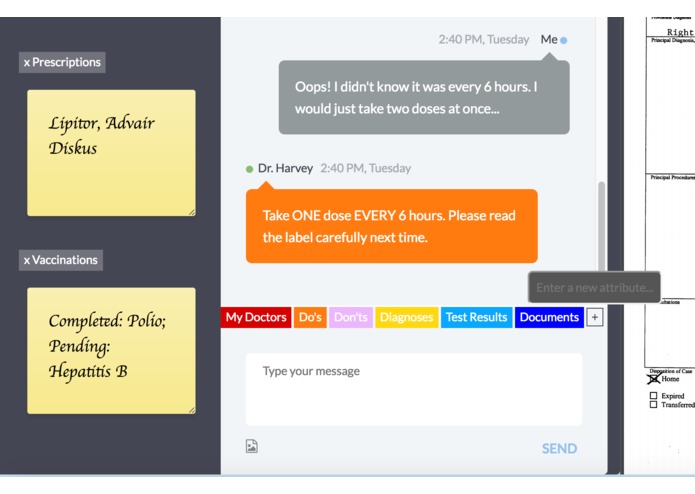Focus the Type your message field
This screenshot has width=695, height=494.
pos(414,389)
